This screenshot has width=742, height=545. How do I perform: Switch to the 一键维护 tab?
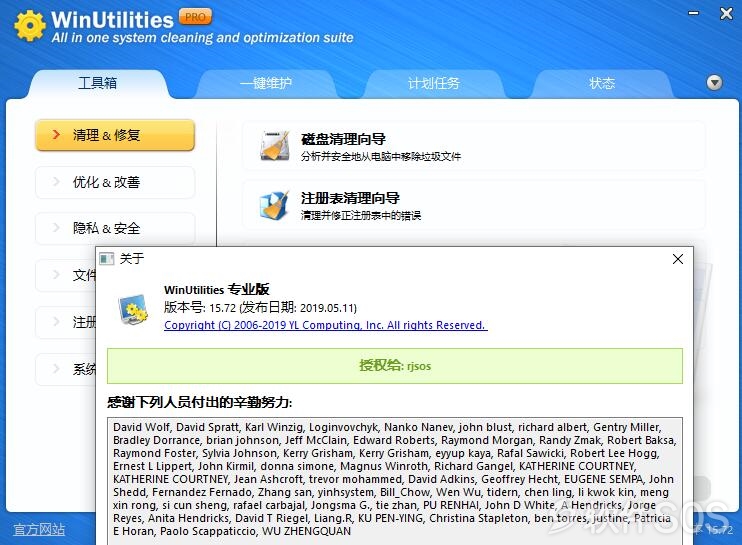[266, 84]
